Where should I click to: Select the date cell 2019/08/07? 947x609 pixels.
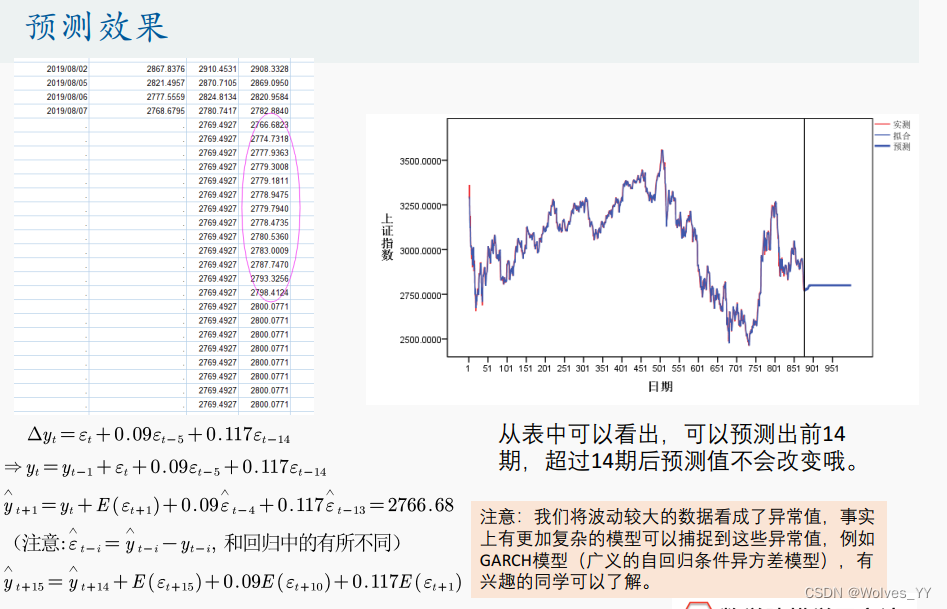click(67, 111)
